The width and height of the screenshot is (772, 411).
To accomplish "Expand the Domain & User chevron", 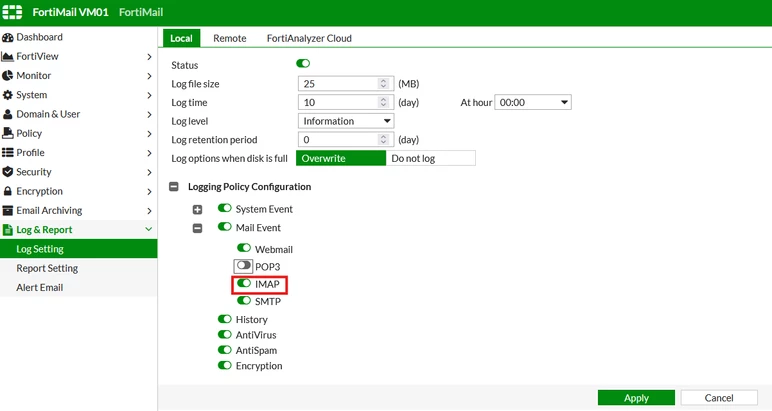I will 149,115.
